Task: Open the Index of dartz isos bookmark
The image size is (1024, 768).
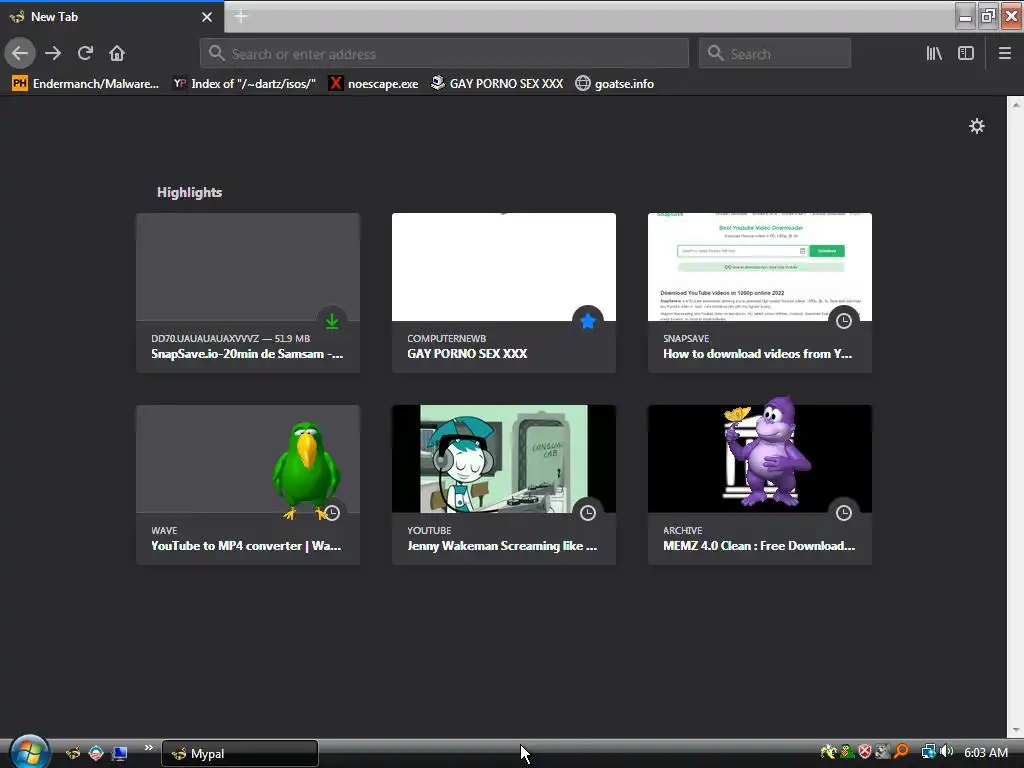Action: tap(244, 84)
